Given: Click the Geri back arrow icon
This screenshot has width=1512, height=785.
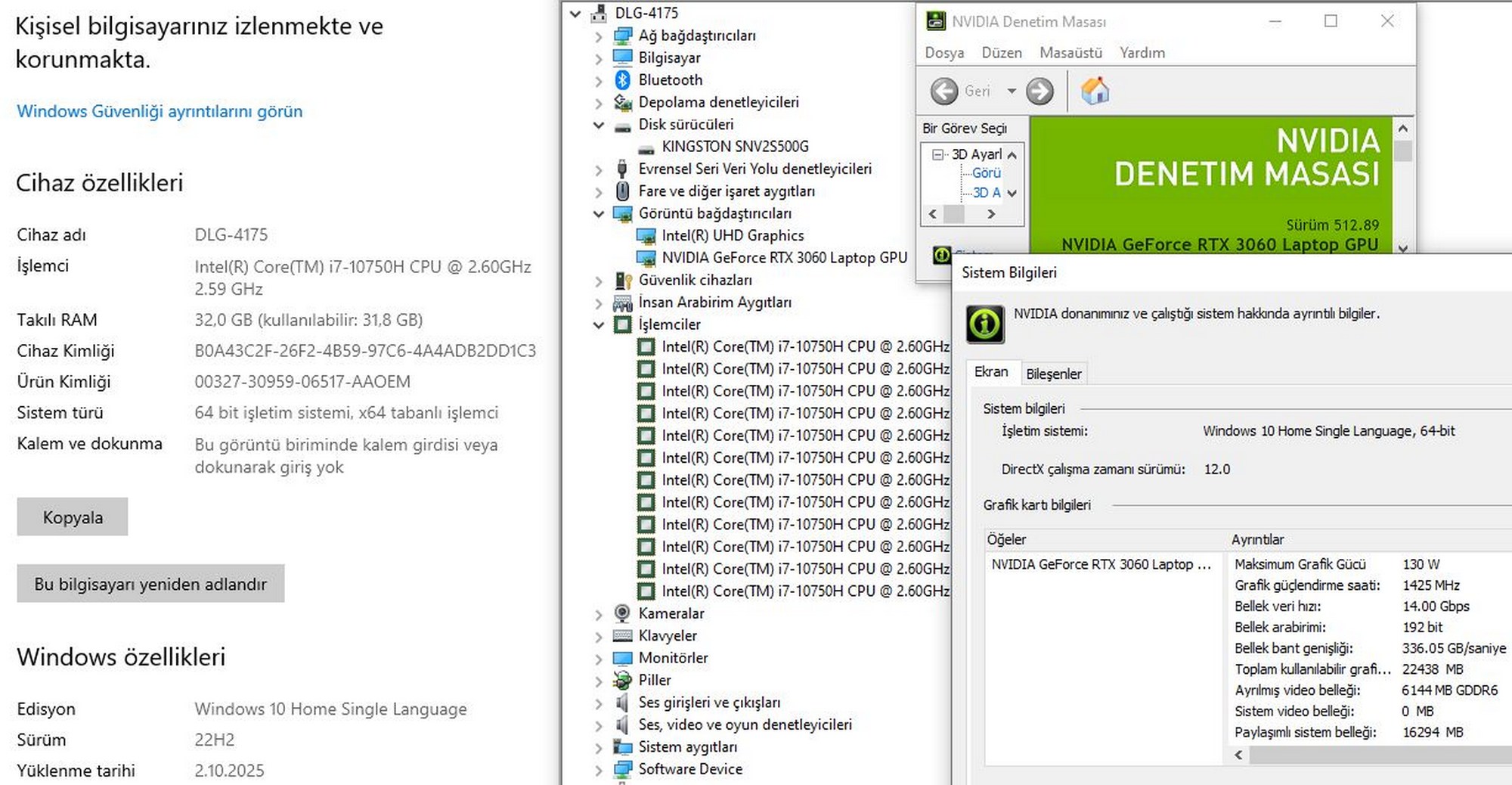Looking at the screenshot, I should 944,92.
